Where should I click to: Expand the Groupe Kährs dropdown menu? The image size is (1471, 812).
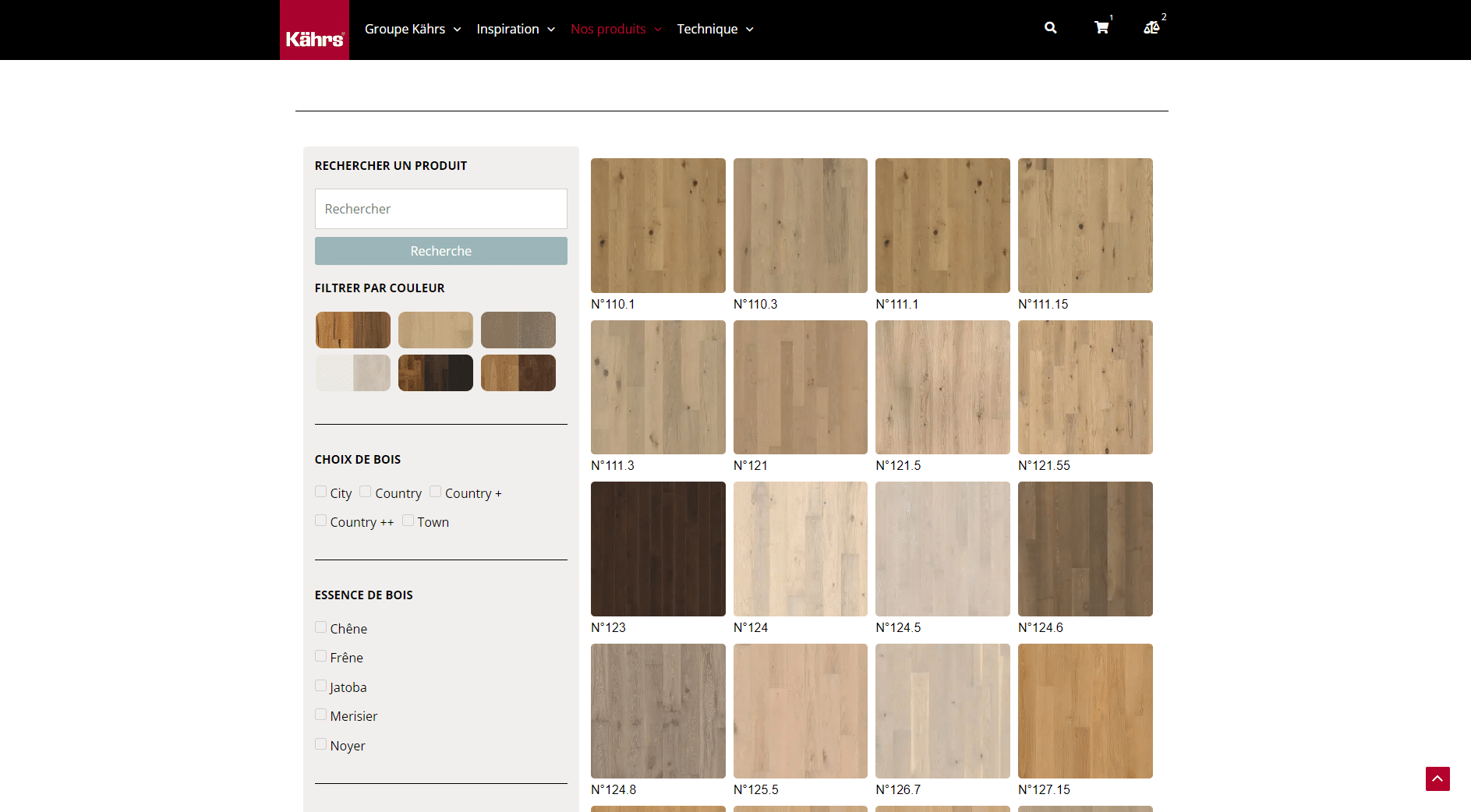(x=412, y=29)
